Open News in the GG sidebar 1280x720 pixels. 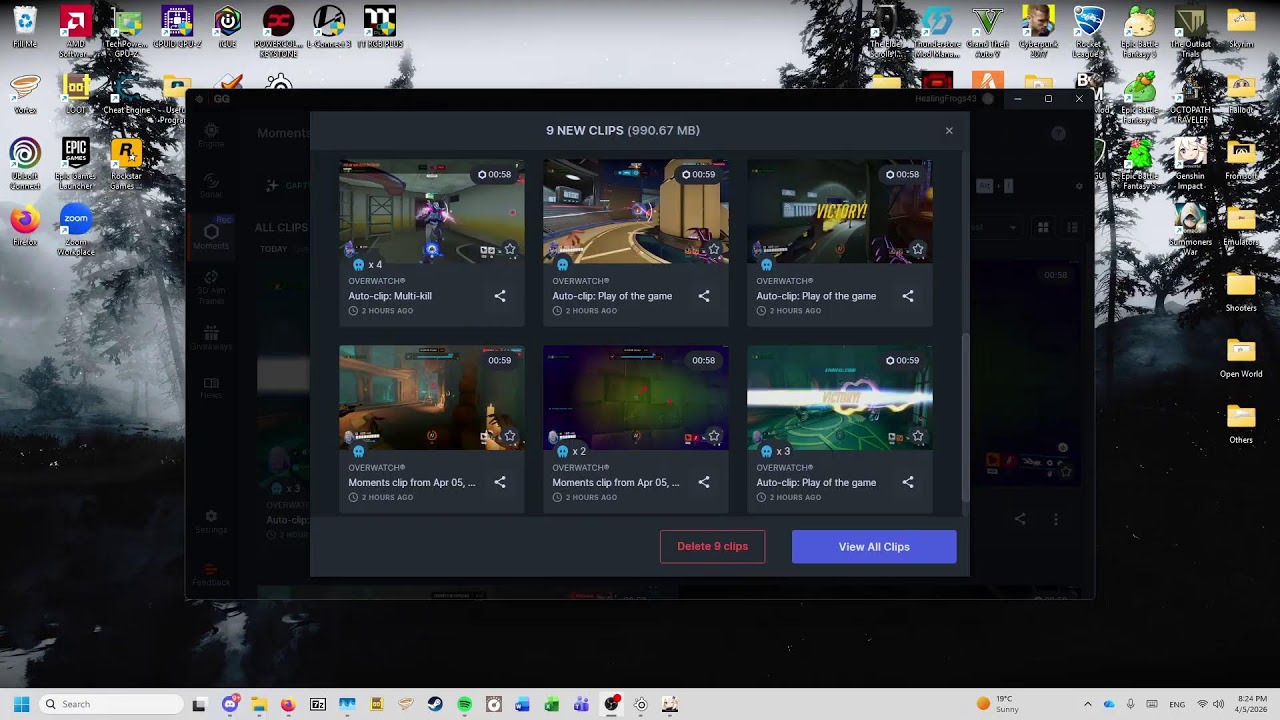click(211, 388)
